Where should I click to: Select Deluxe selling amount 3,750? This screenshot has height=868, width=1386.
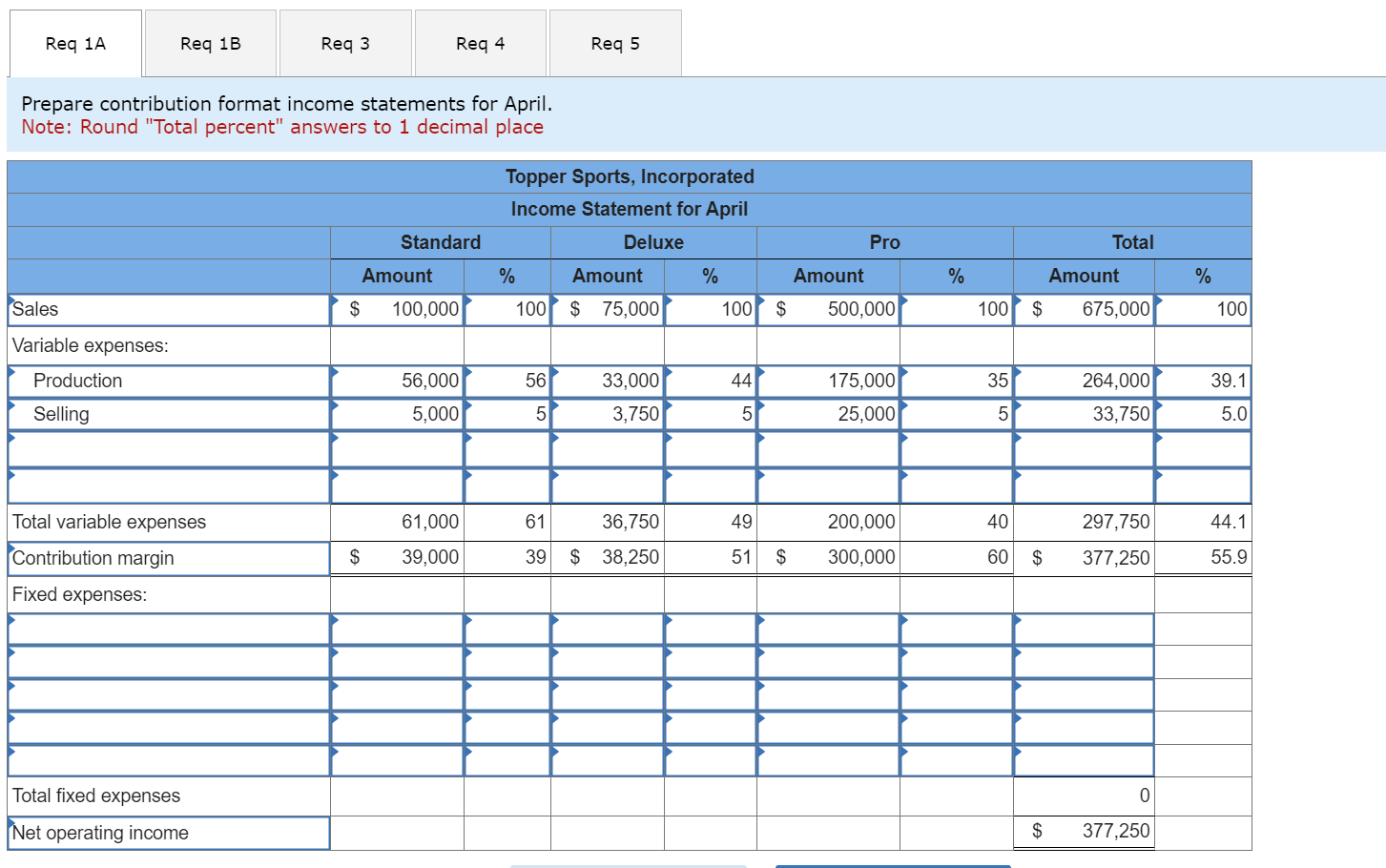point(608,415)
